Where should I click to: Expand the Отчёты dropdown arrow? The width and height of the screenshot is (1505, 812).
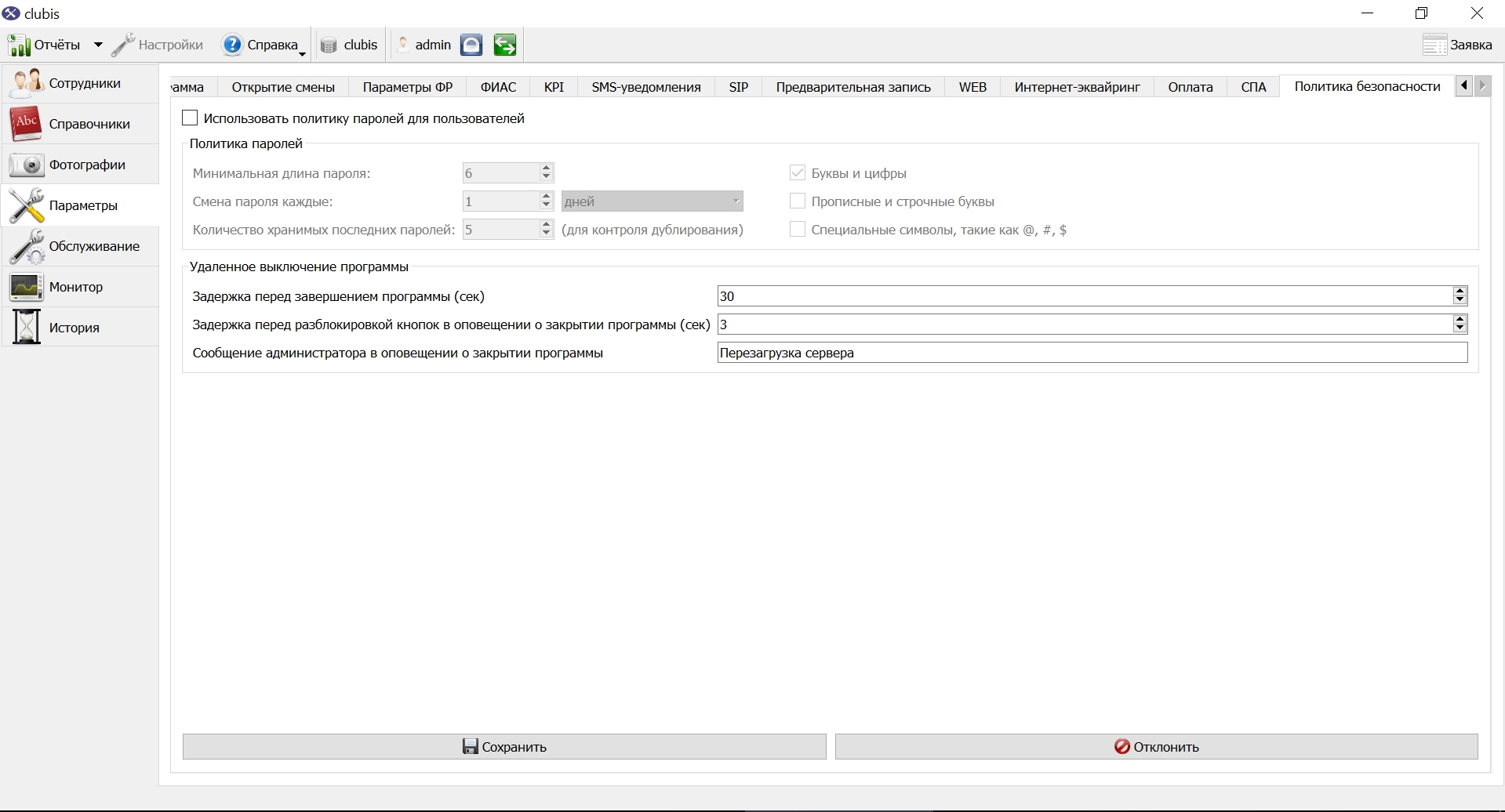tap(98, 45)
